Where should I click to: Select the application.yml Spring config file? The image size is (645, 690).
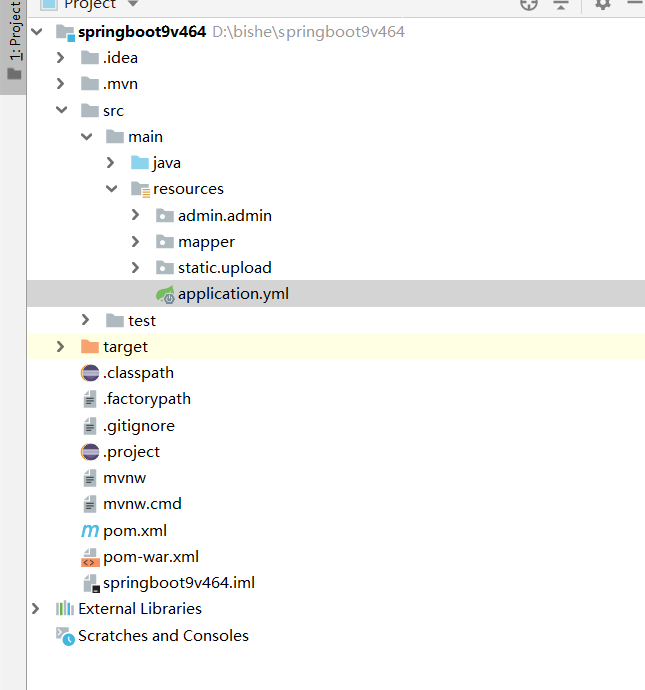(232, 294)
